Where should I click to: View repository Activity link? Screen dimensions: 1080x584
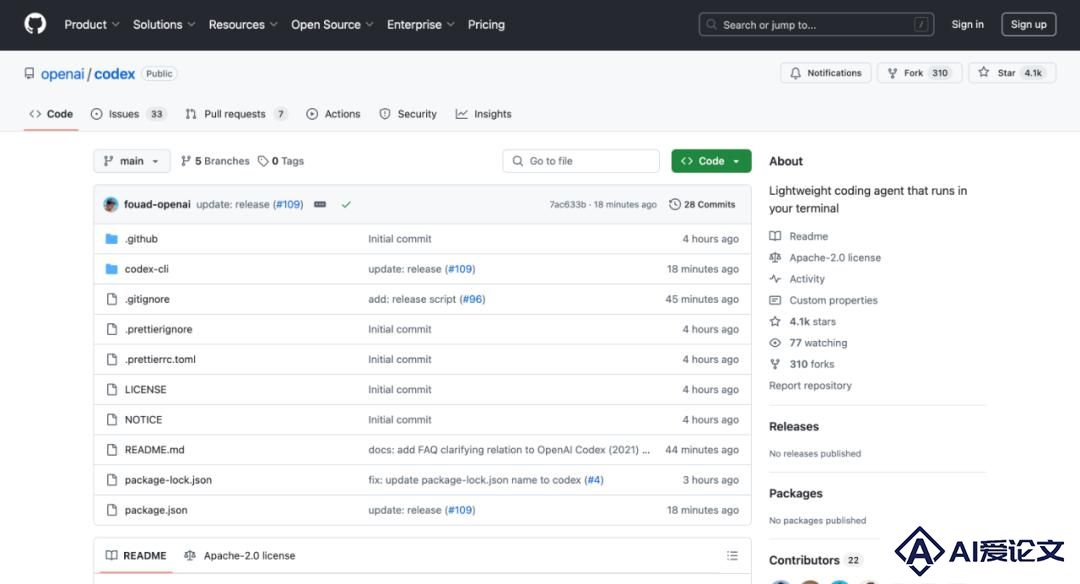(x=797, y=279)
